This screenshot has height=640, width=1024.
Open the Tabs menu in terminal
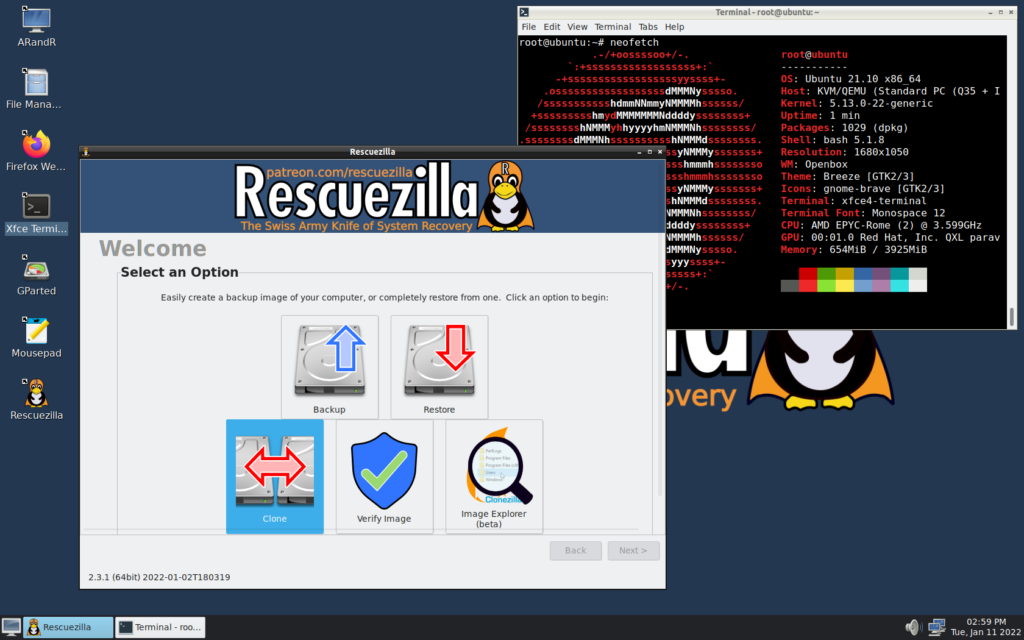648,27
